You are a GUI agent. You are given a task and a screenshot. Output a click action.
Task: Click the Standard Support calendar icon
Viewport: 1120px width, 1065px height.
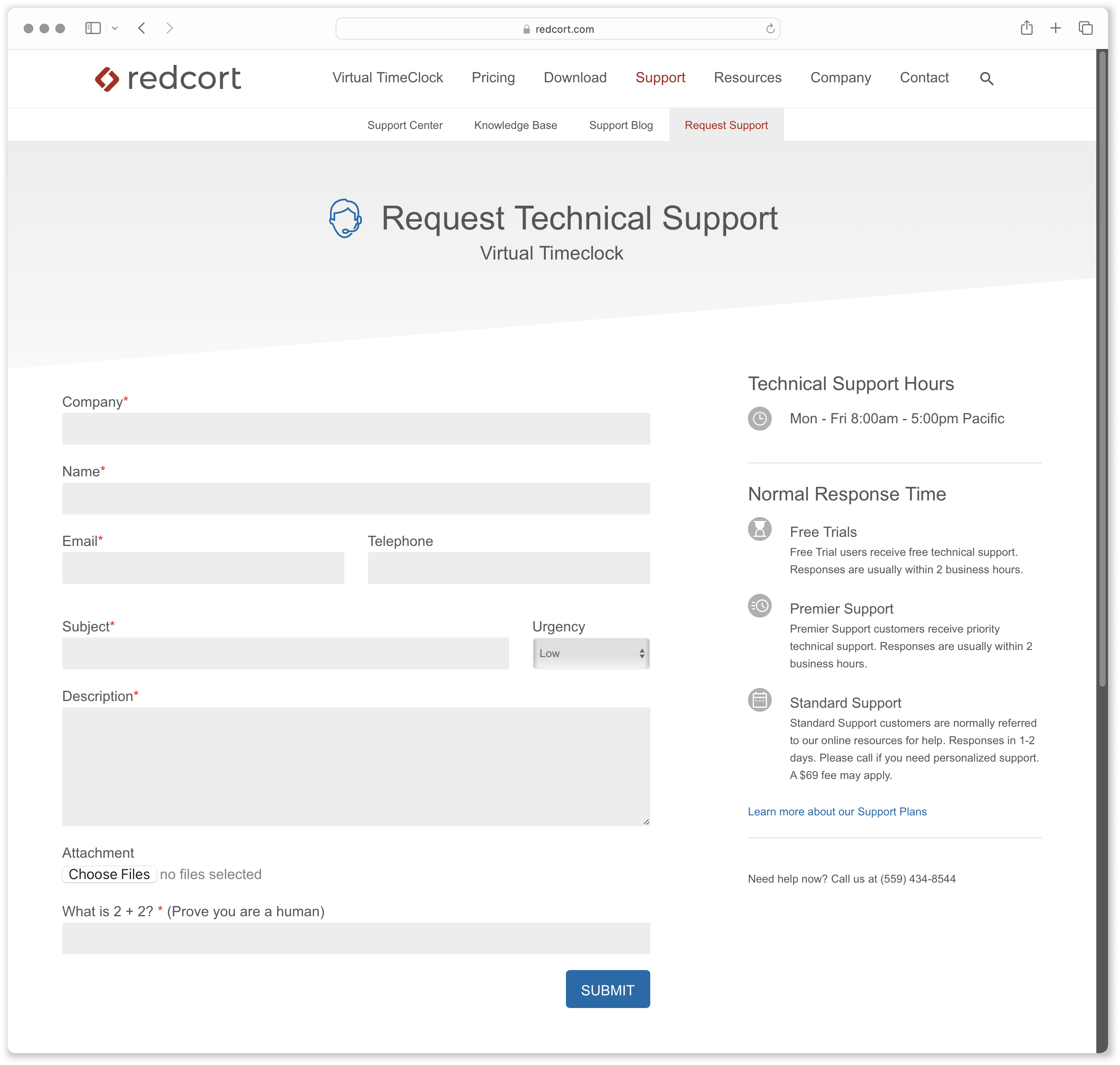(759, 700)
